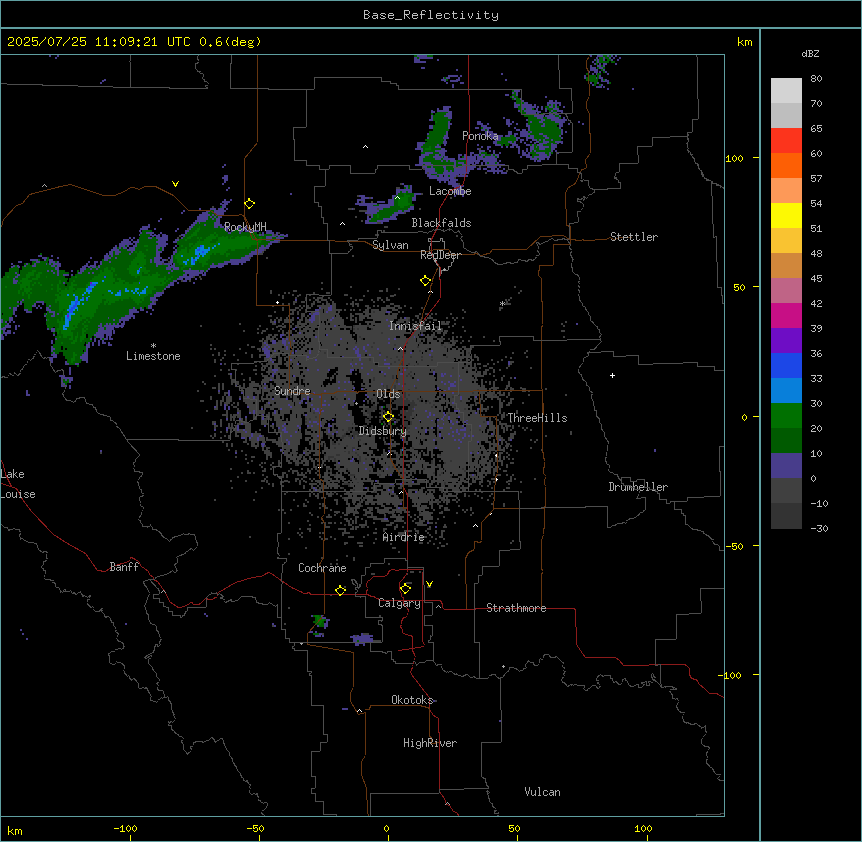Screen dimensions: 862x842
Task: Click the Ponoka city label
Action: tap(480, 136)
